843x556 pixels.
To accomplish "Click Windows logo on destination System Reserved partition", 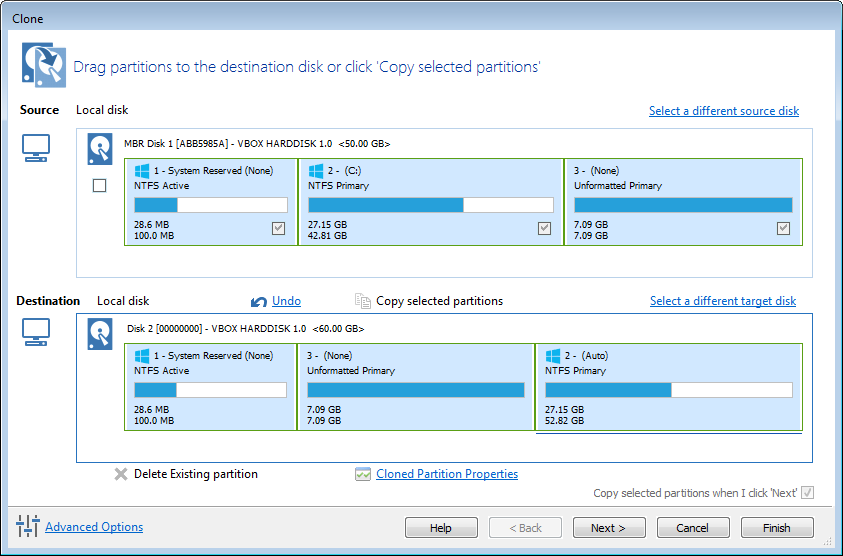I will point(142,356).
